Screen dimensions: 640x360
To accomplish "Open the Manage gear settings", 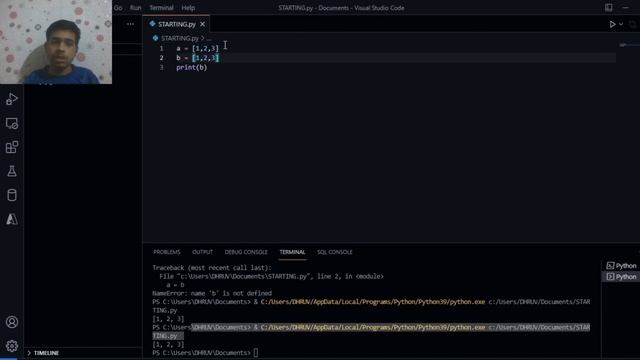I will pos(12,346).
